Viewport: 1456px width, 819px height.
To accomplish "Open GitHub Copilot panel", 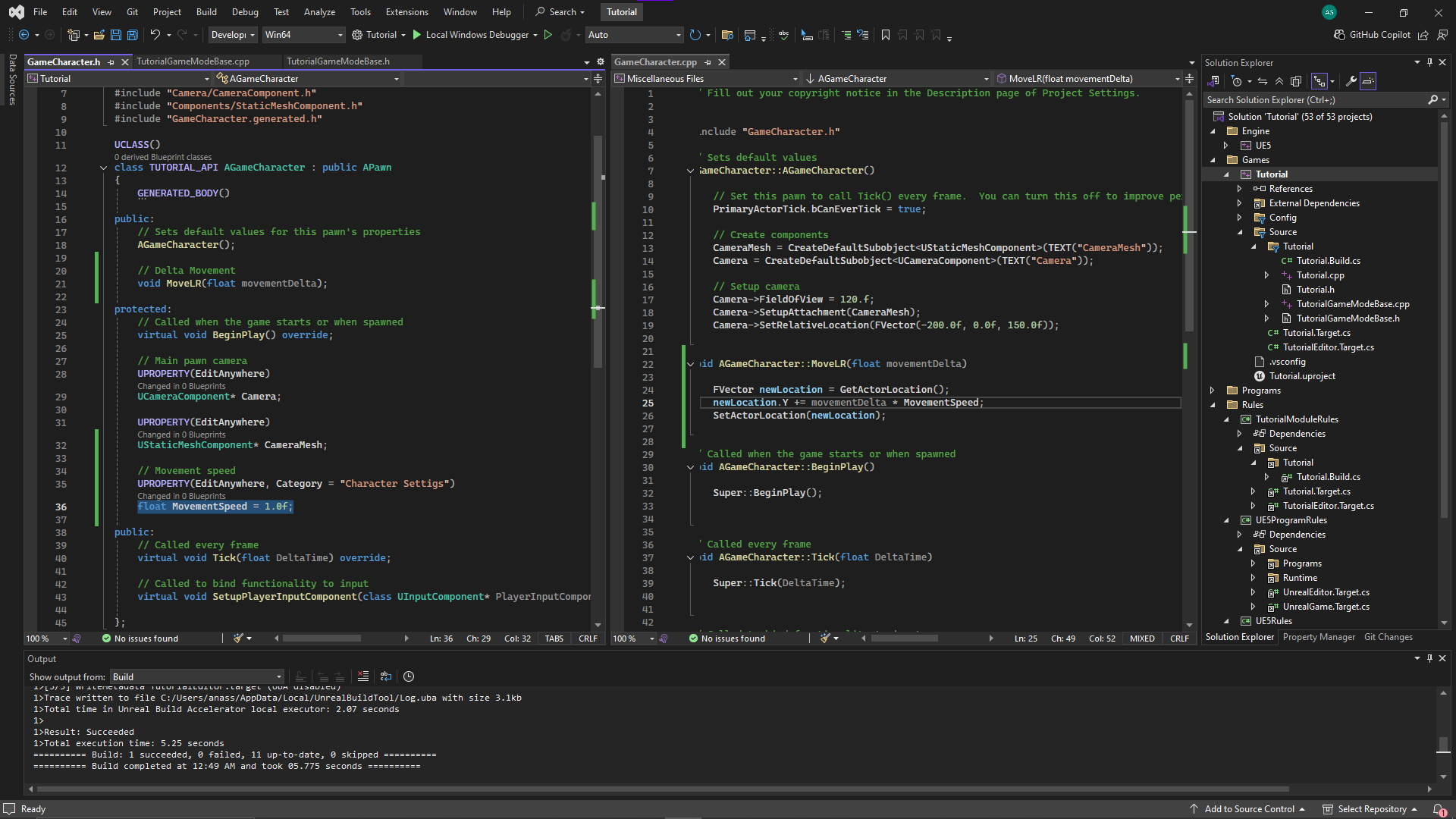I will tap(1372, 35).
